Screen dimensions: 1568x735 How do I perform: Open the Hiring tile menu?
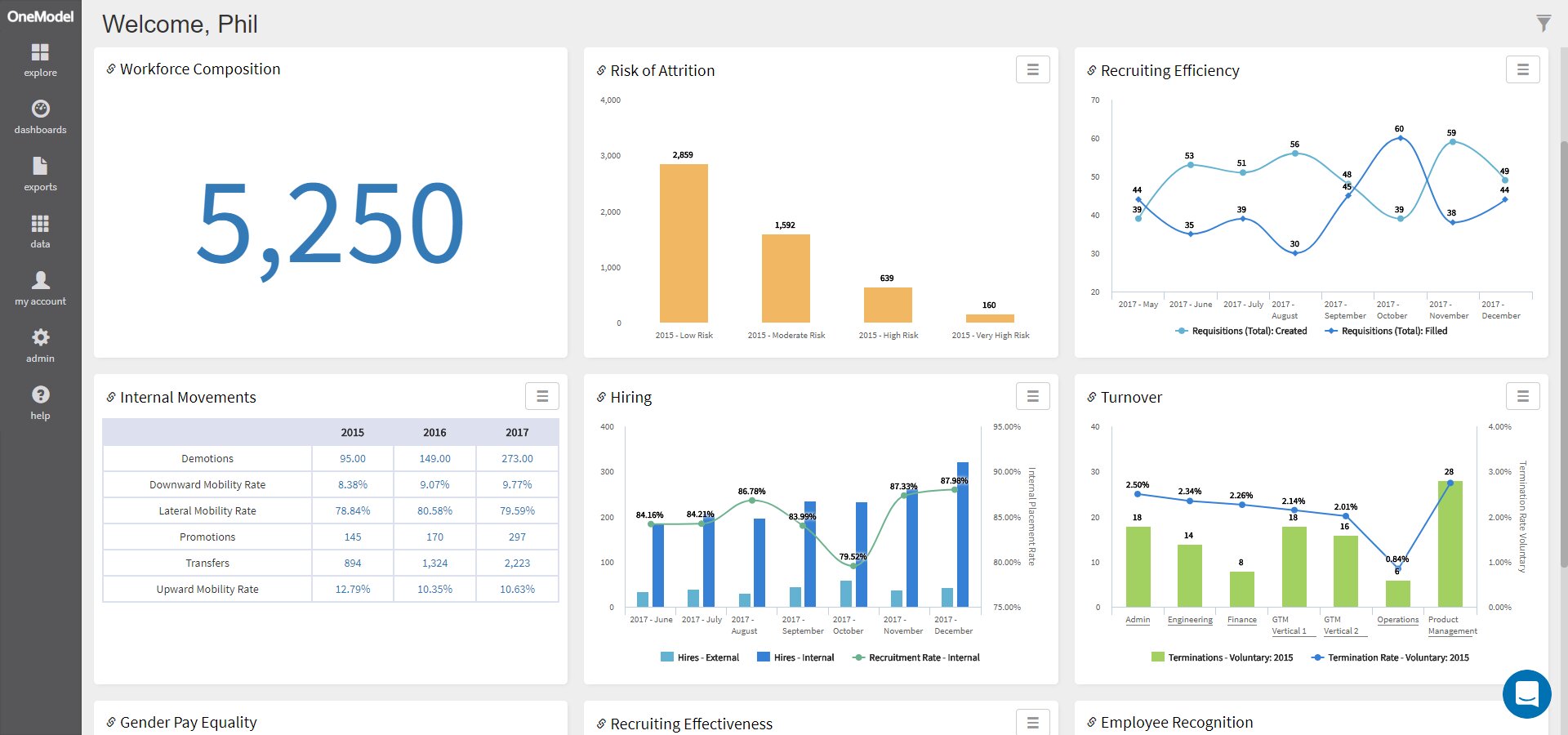tap(1032, 397)
